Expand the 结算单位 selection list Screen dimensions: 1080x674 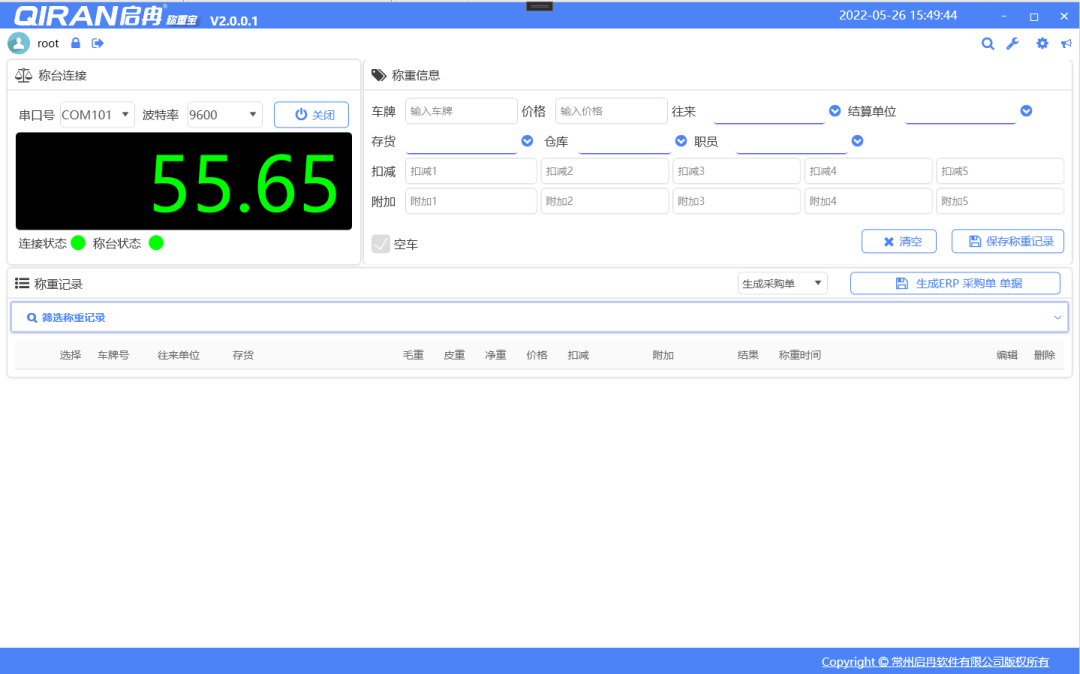click(x=1026, y=110)
